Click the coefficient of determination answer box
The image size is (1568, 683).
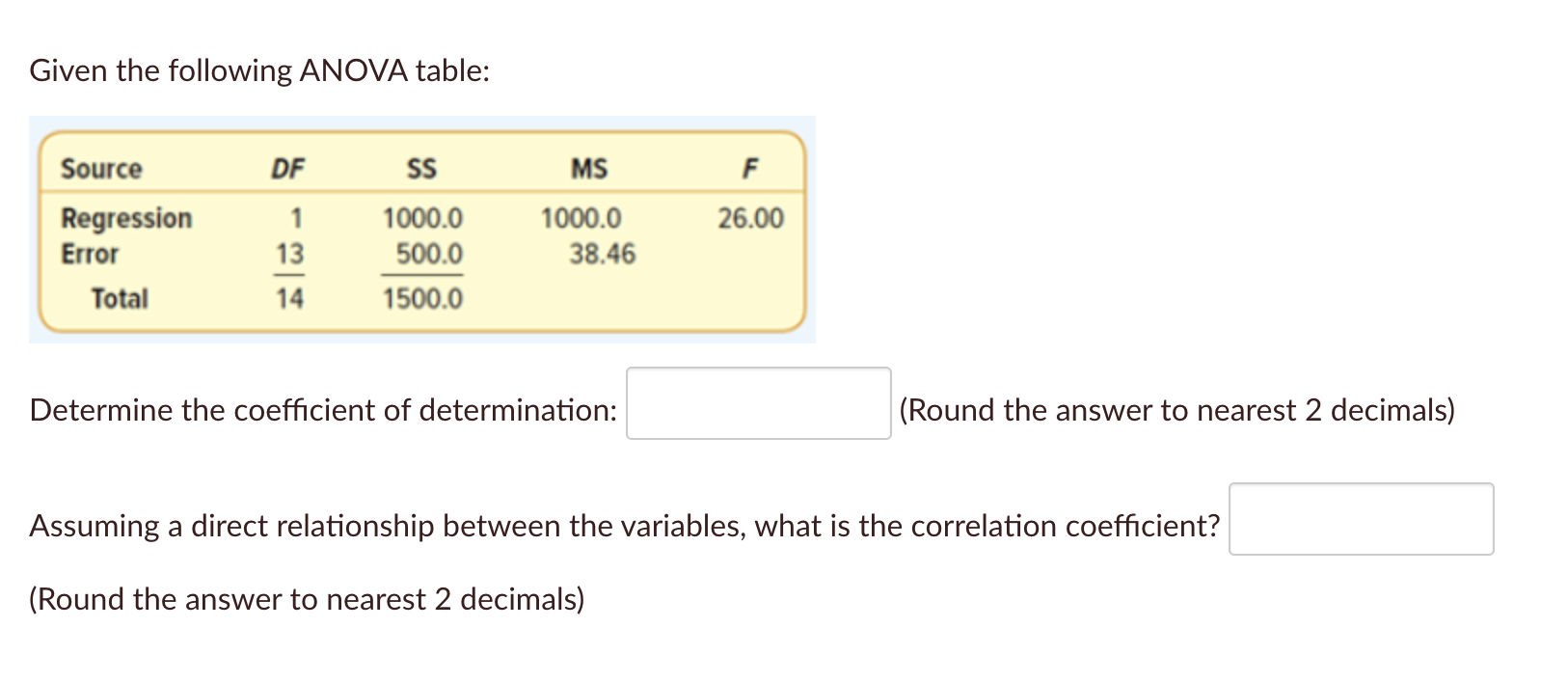tap(758, 403)
